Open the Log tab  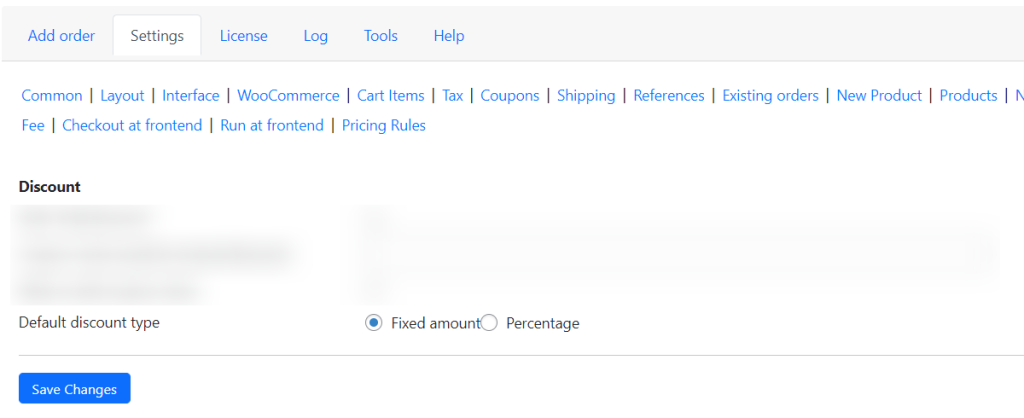tap(315, 36)
